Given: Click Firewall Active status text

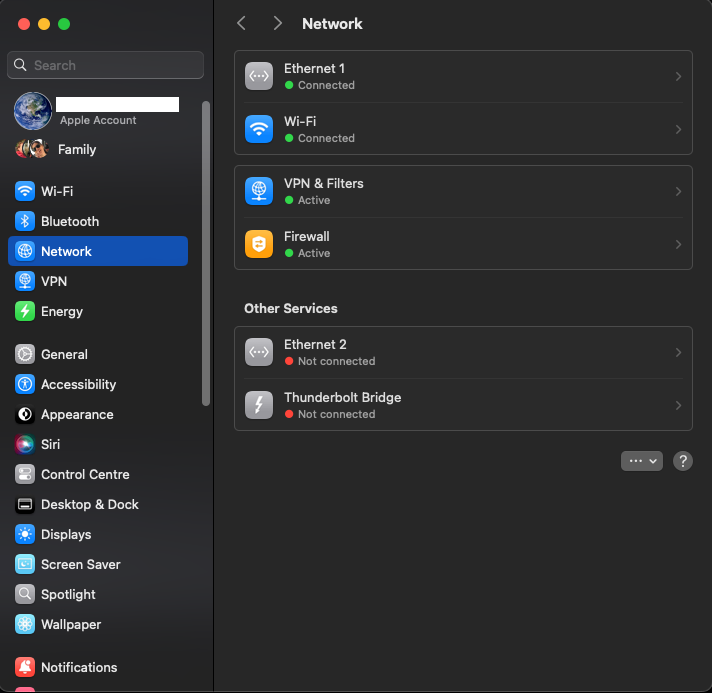Looking at the screenshot, I should (314, 253).
